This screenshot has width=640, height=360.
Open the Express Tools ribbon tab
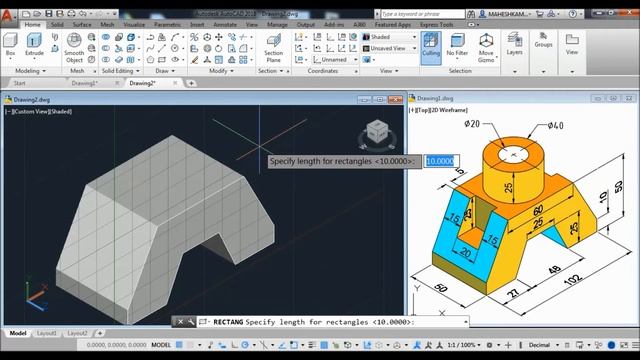click(436, 24)
